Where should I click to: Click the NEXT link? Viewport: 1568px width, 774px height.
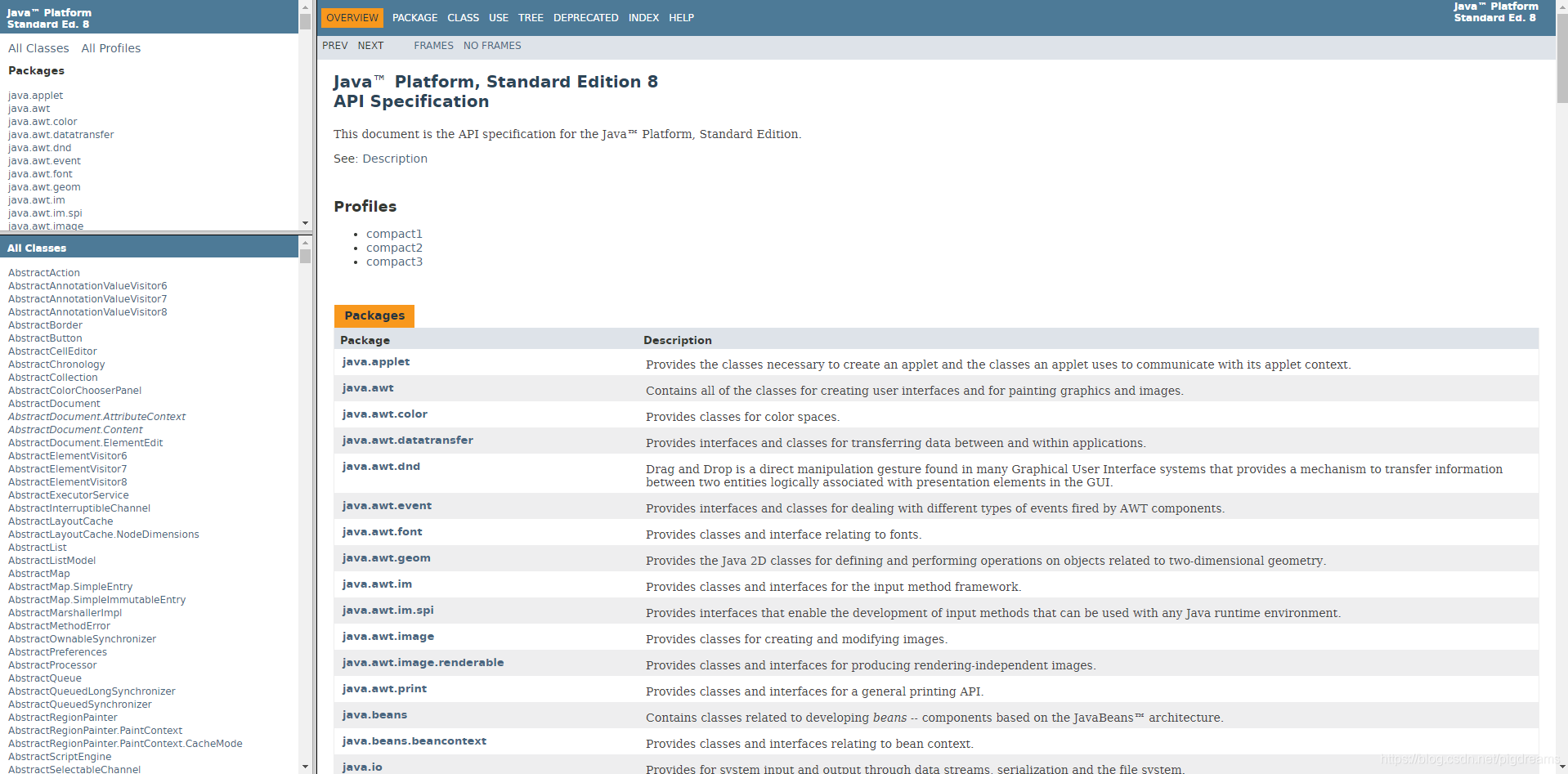(x=370, y=46)
